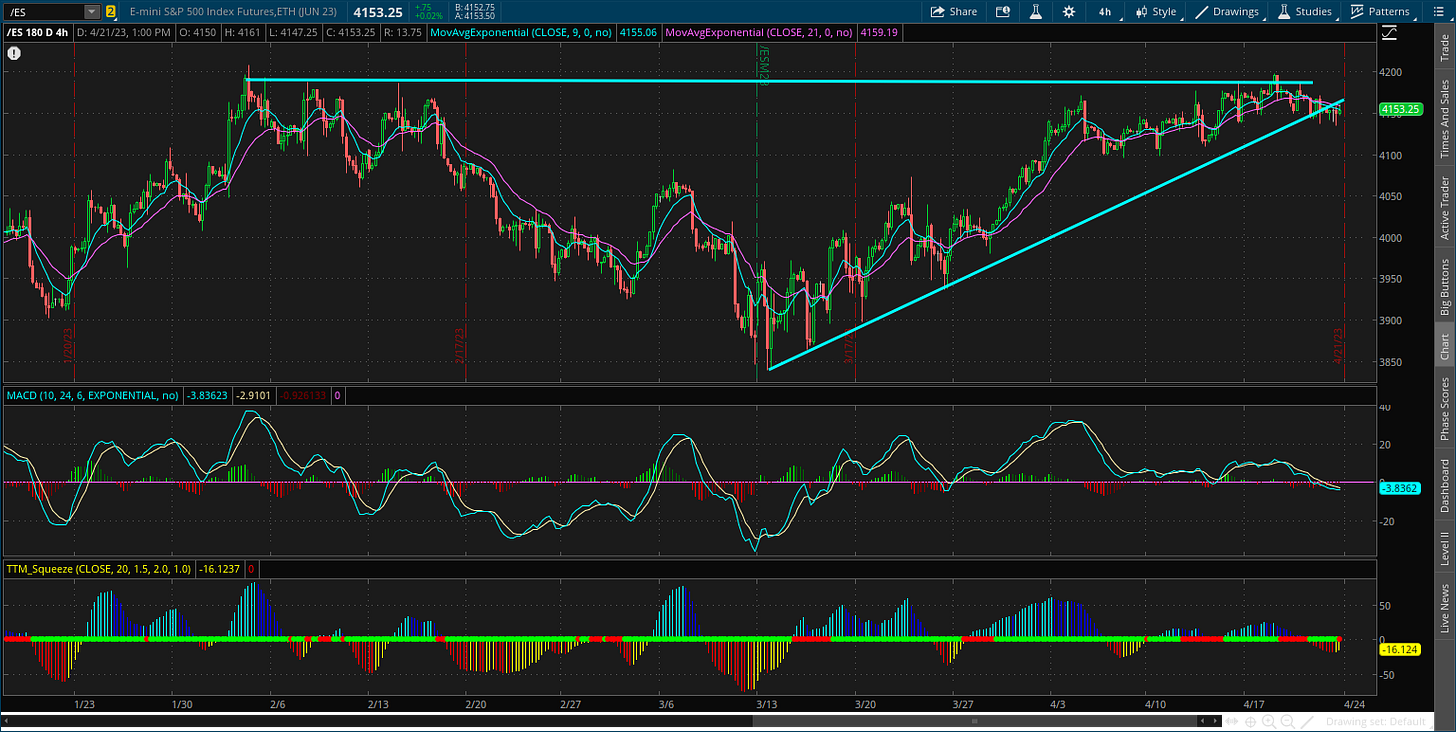Open the Drawings dropdown menu
Image resolution: width=1456 pixels, height=732 pixels.
(1228, 12)
